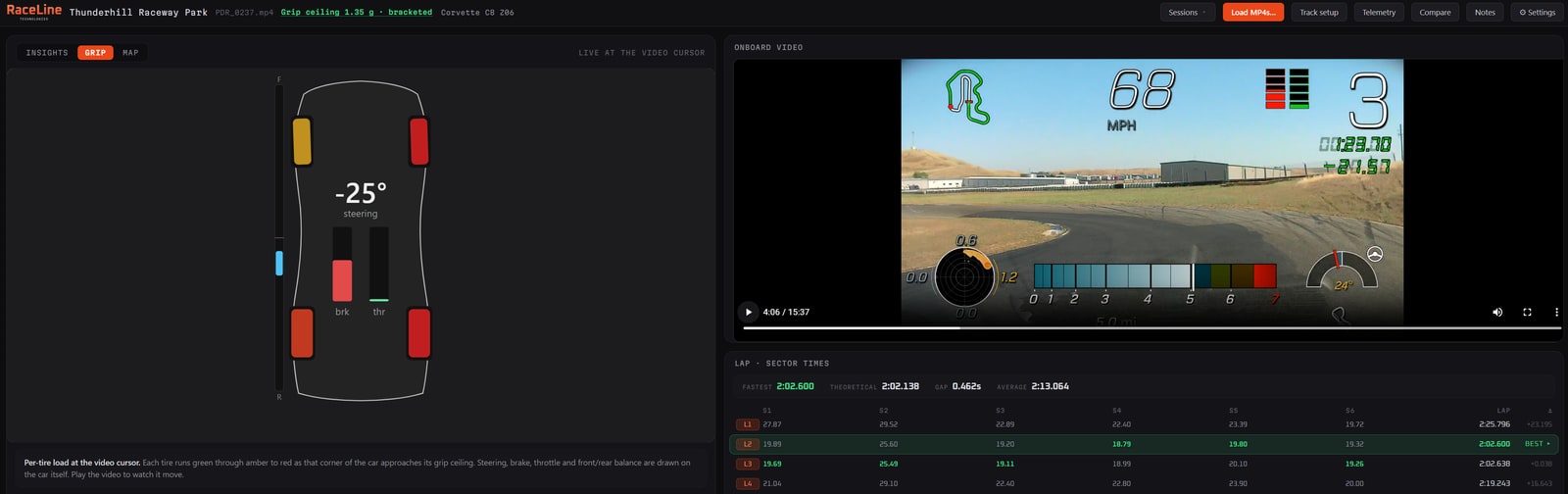Click the Corvette C8 Z06 label
The height and width of the screenshot is (494, 1568).
477,13
